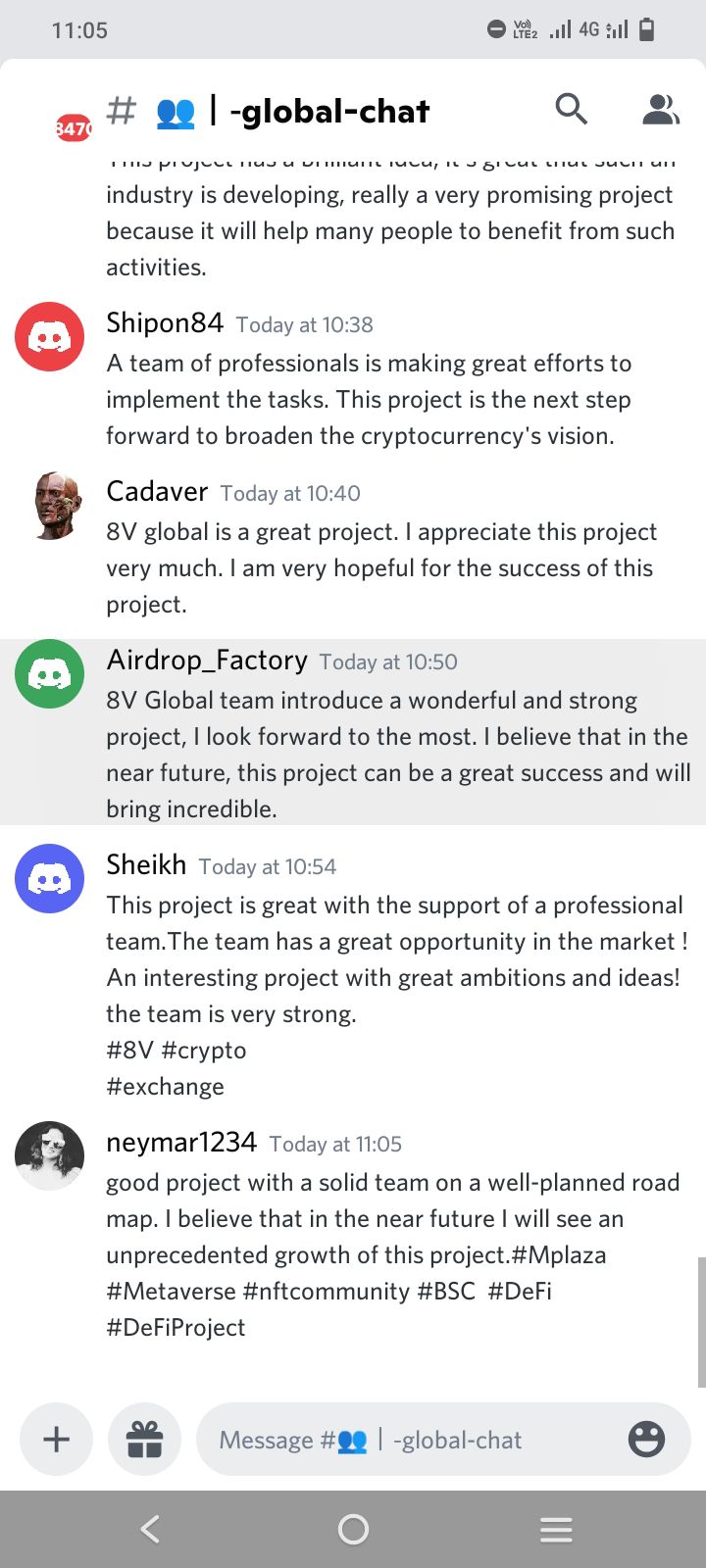Tap Sheikh's blue Discord avatar
This screenshot has width=706, height=1568.
coord(49,878)
